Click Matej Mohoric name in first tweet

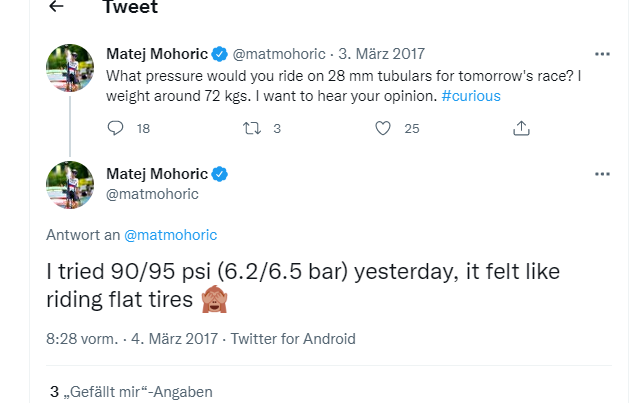click(157, 53)
